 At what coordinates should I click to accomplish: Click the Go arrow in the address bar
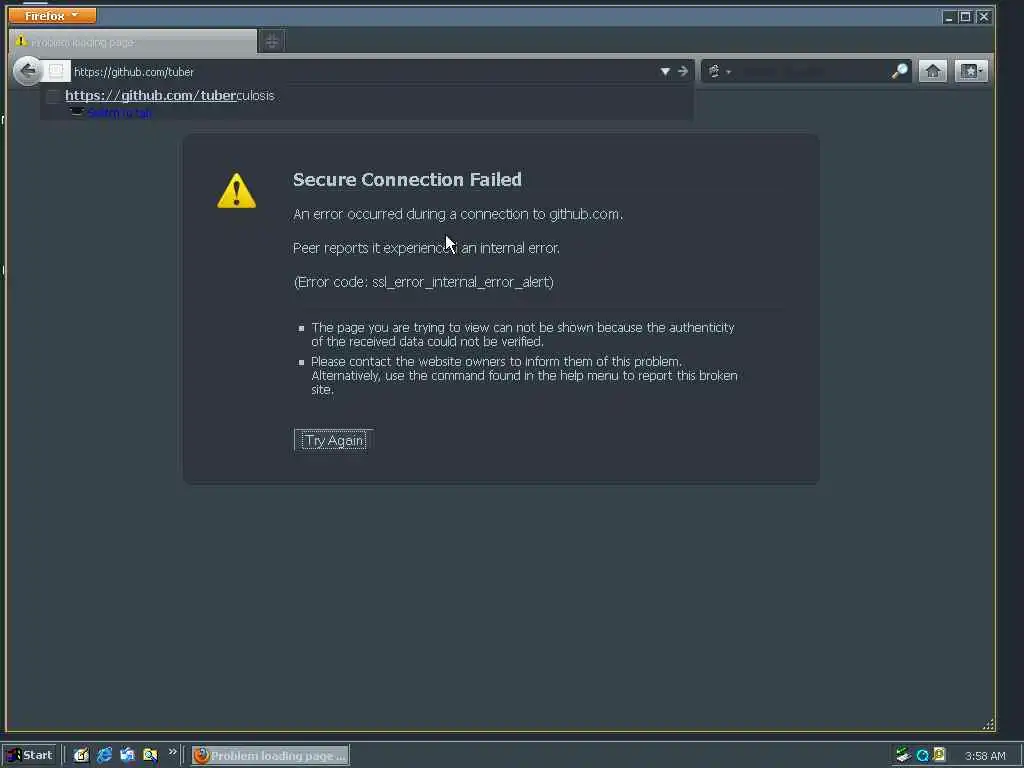click(682, 71)
